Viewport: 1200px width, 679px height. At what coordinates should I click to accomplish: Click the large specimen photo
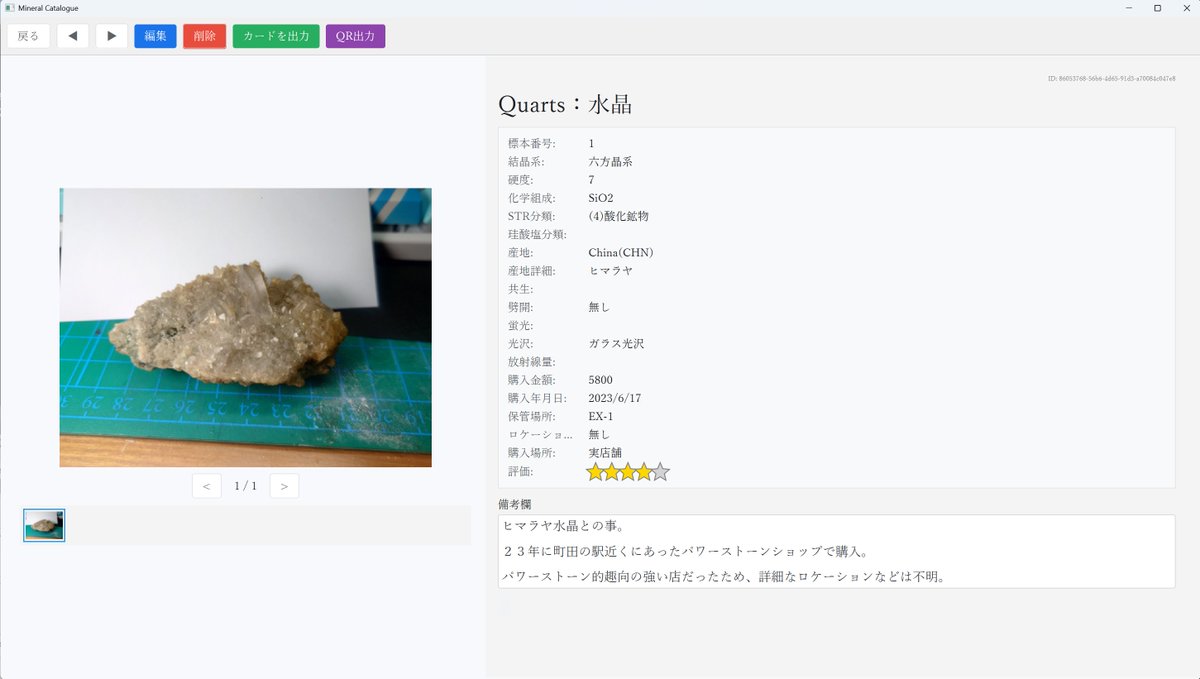coord(246,330)
